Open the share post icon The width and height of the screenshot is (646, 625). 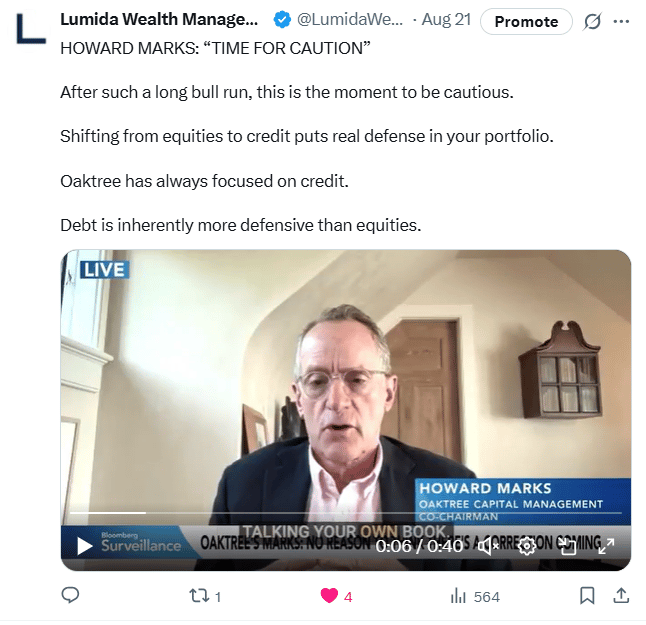click(x=621, y=595)
